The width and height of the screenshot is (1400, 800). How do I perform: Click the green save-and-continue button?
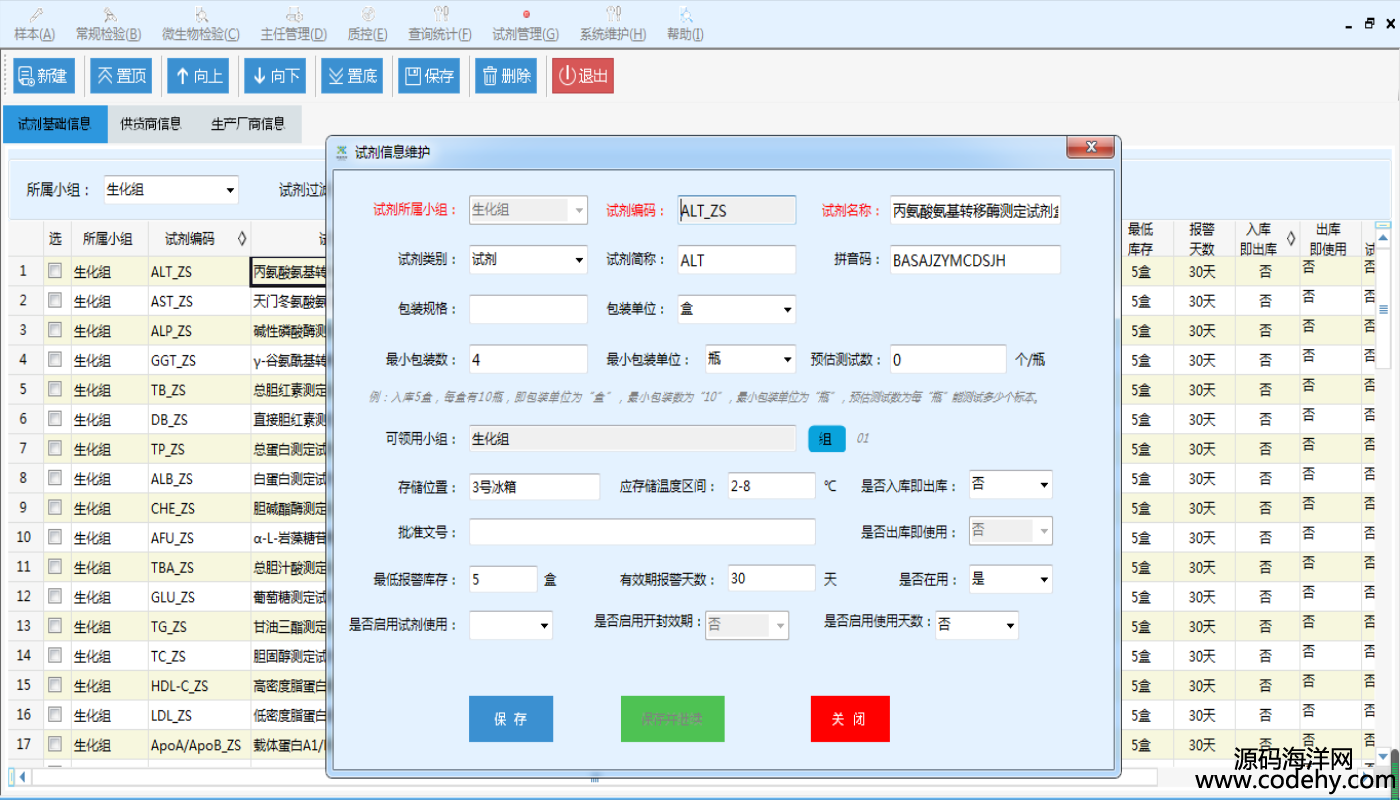pyautogui.click(x=672, y=718)
